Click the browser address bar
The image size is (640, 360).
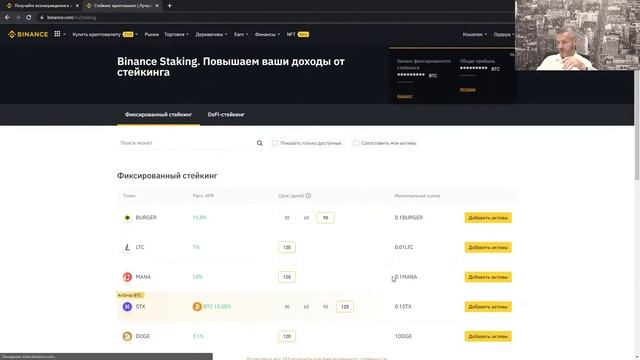[273, 18]
